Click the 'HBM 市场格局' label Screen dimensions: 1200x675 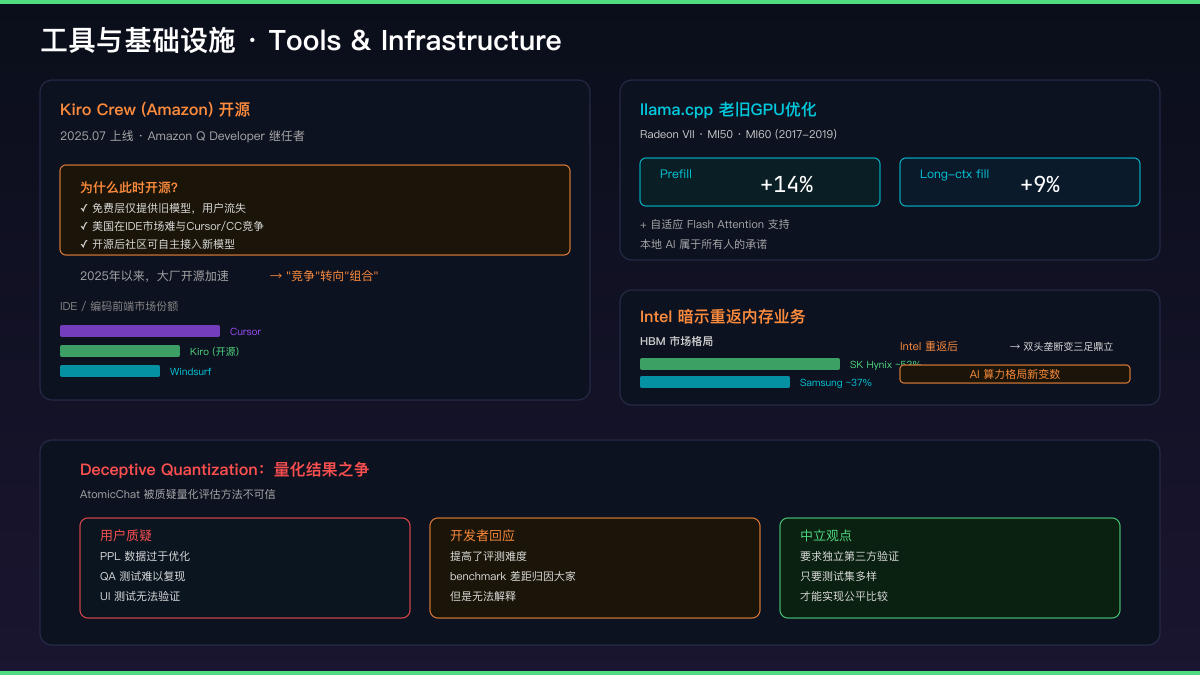coord(677,341)
